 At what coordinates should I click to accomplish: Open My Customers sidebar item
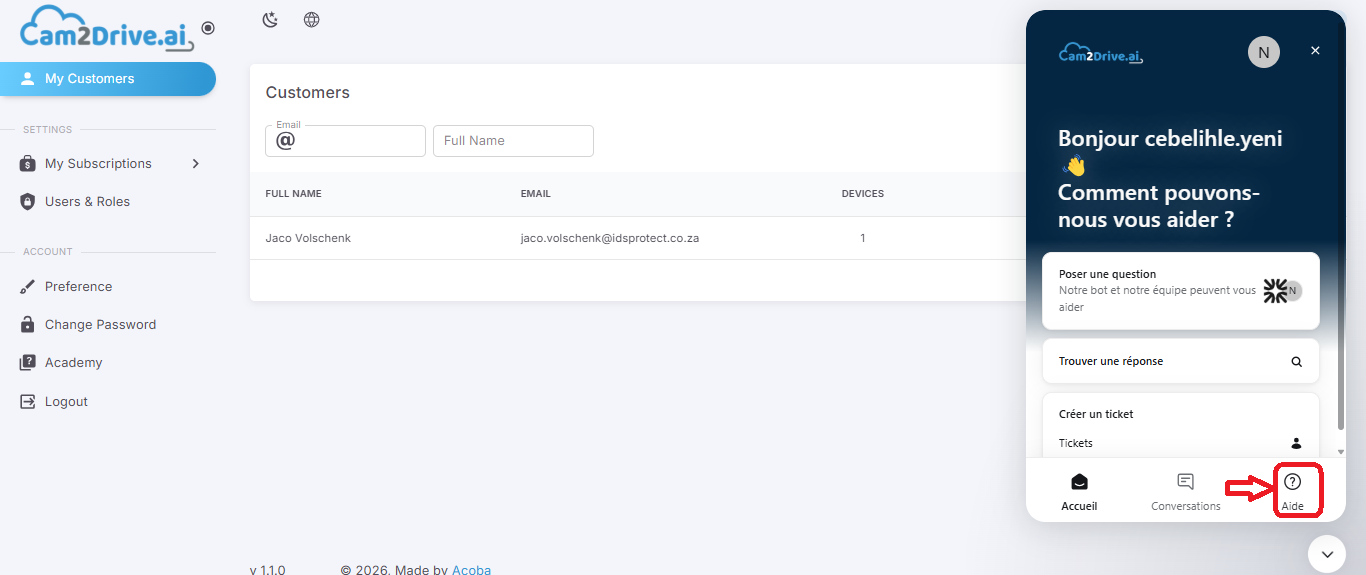pos(108,79)
